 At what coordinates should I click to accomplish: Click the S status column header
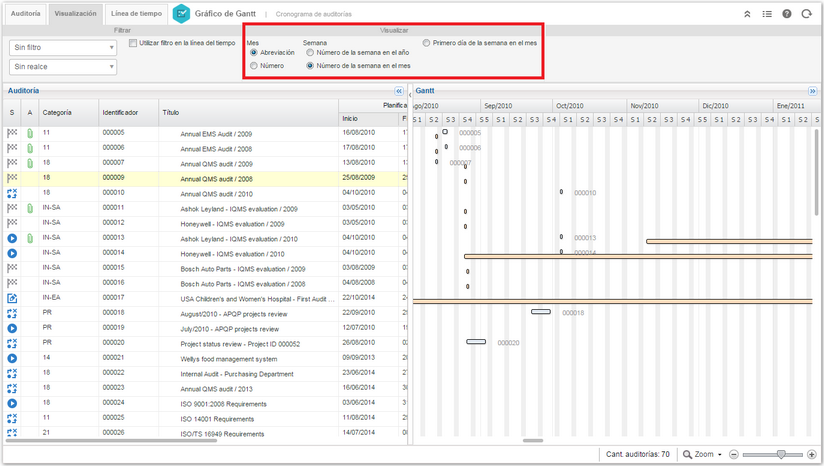(x=12, y=112)
